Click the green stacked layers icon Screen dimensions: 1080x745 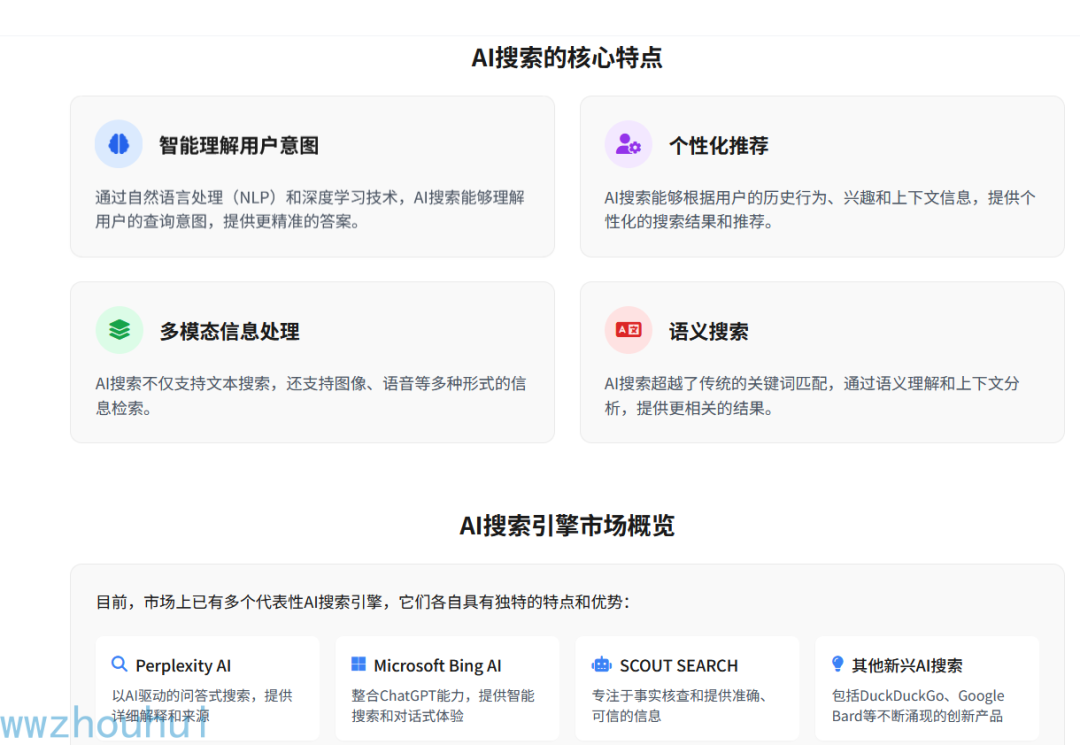(x=119, y=330)
